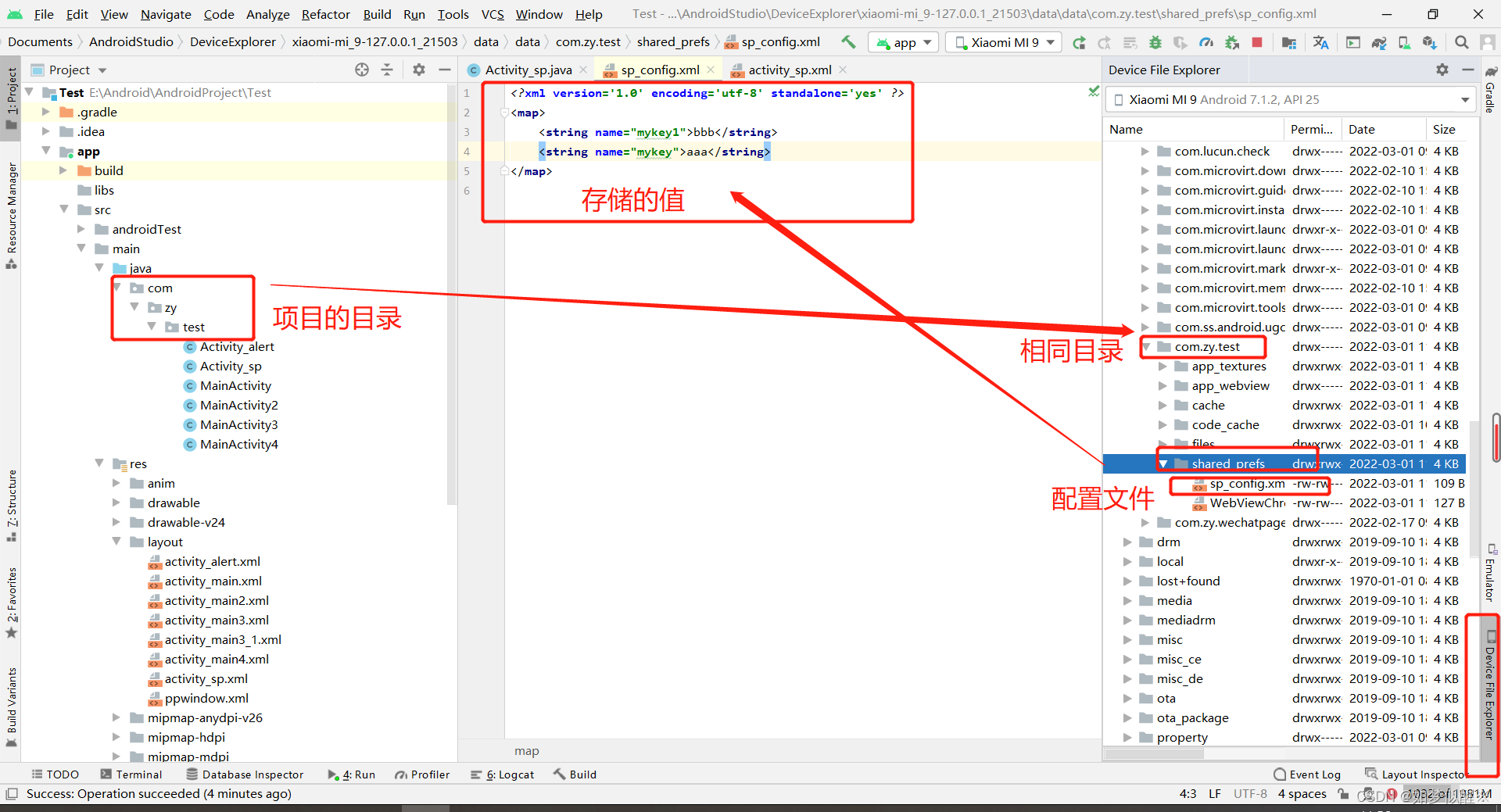Screen dimensions: 1501x812
Task: Collapse the res folder in Project tree
Action: pyautogui.click(x=99, y=463)
